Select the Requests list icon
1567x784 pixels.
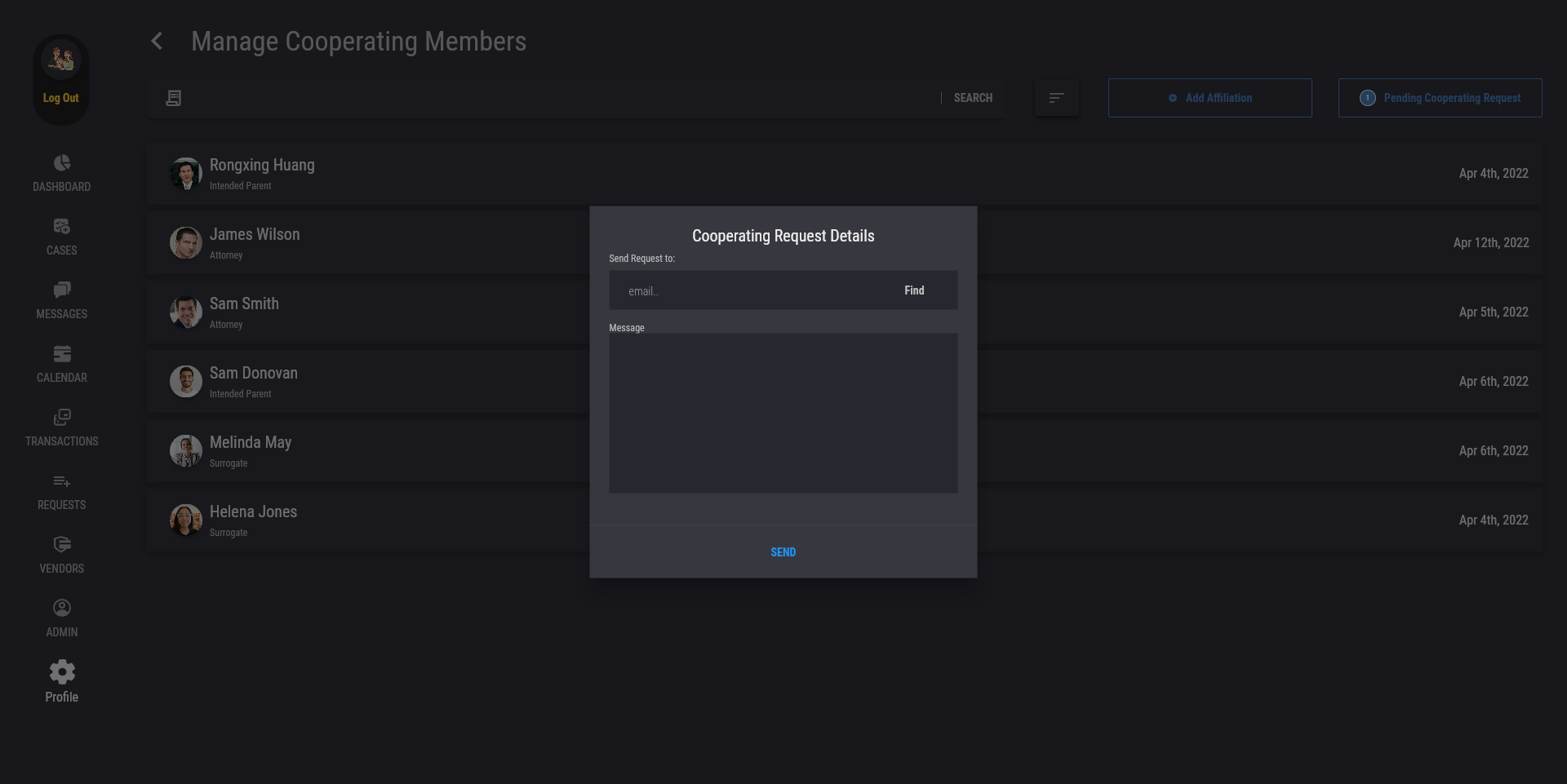point(62,481)
